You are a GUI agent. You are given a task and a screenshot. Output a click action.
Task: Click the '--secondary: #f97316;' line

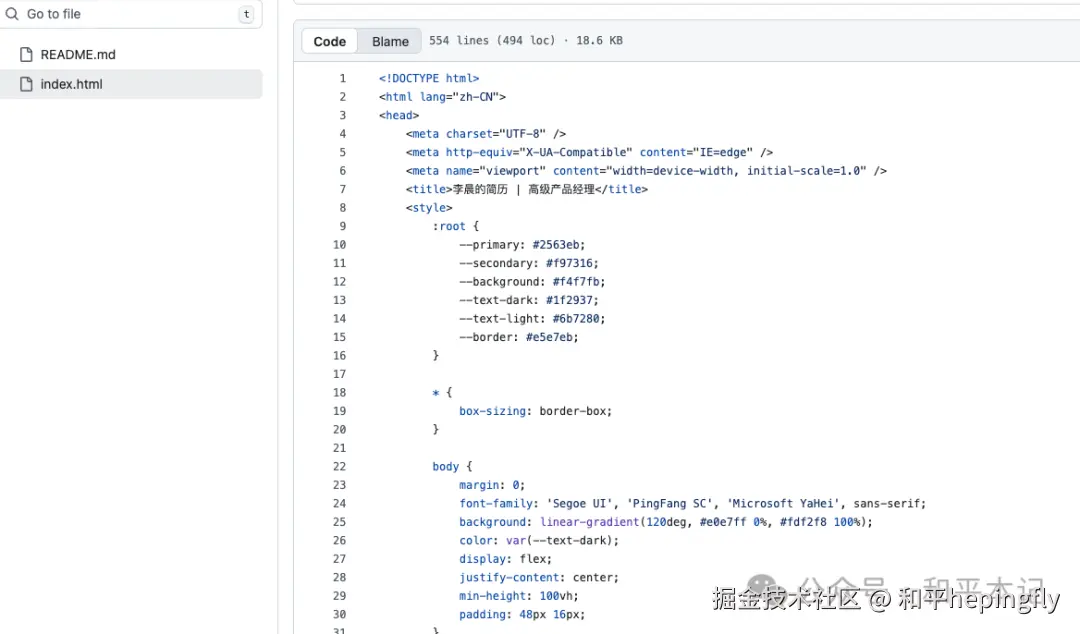tap(529, 263)
